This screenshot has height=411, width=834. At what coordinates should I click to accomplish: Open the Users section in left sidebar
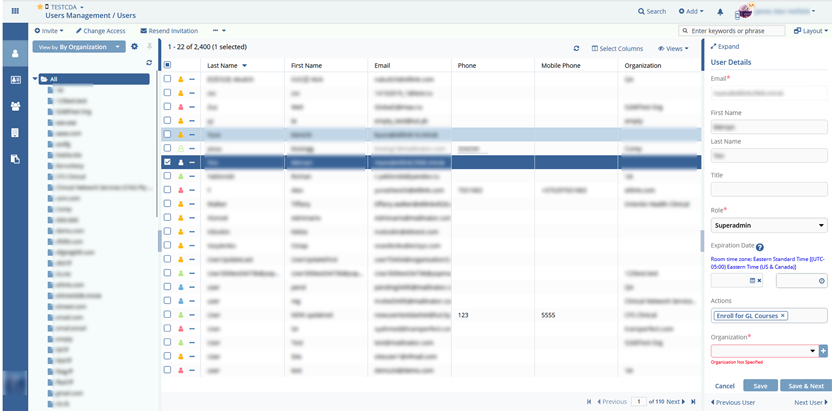[x=15, y=54]
